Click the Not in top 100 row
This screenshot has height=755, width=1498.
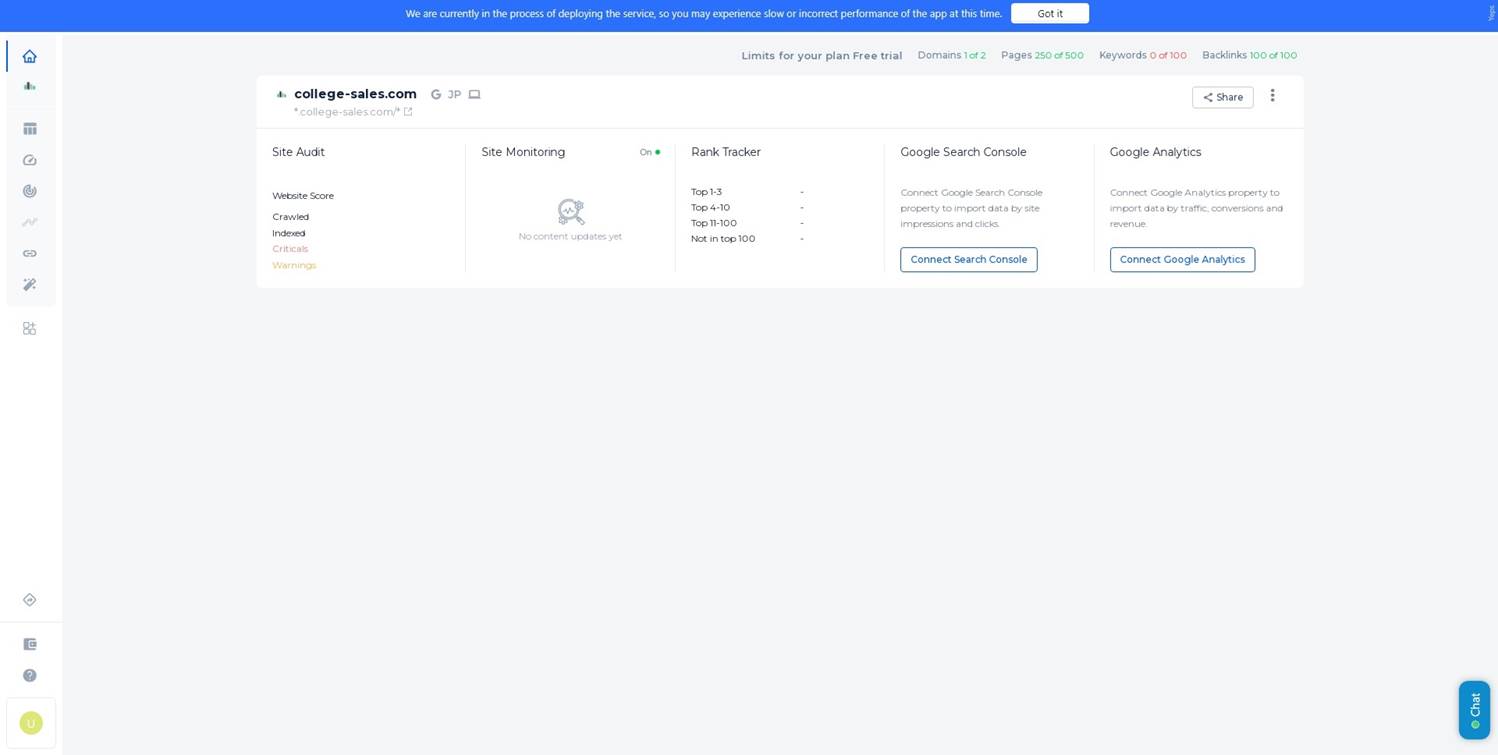(x=748, y=239)
